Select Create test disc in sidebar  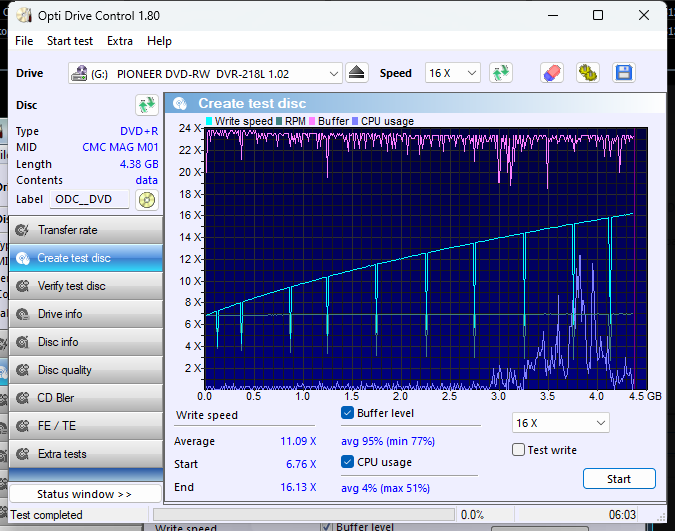(x=86, y=258)
